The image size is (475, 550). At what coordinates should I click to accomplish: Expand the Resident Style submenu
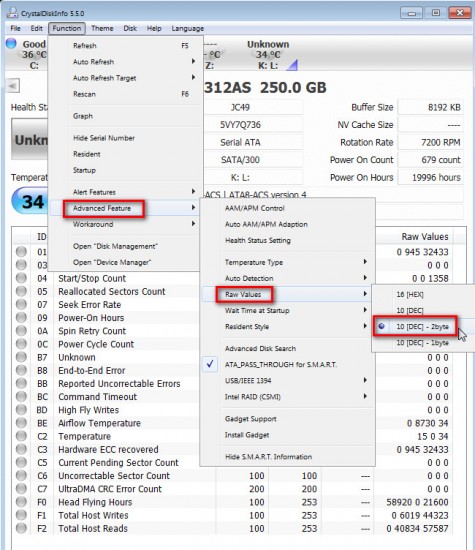click(x=288, y=327)
